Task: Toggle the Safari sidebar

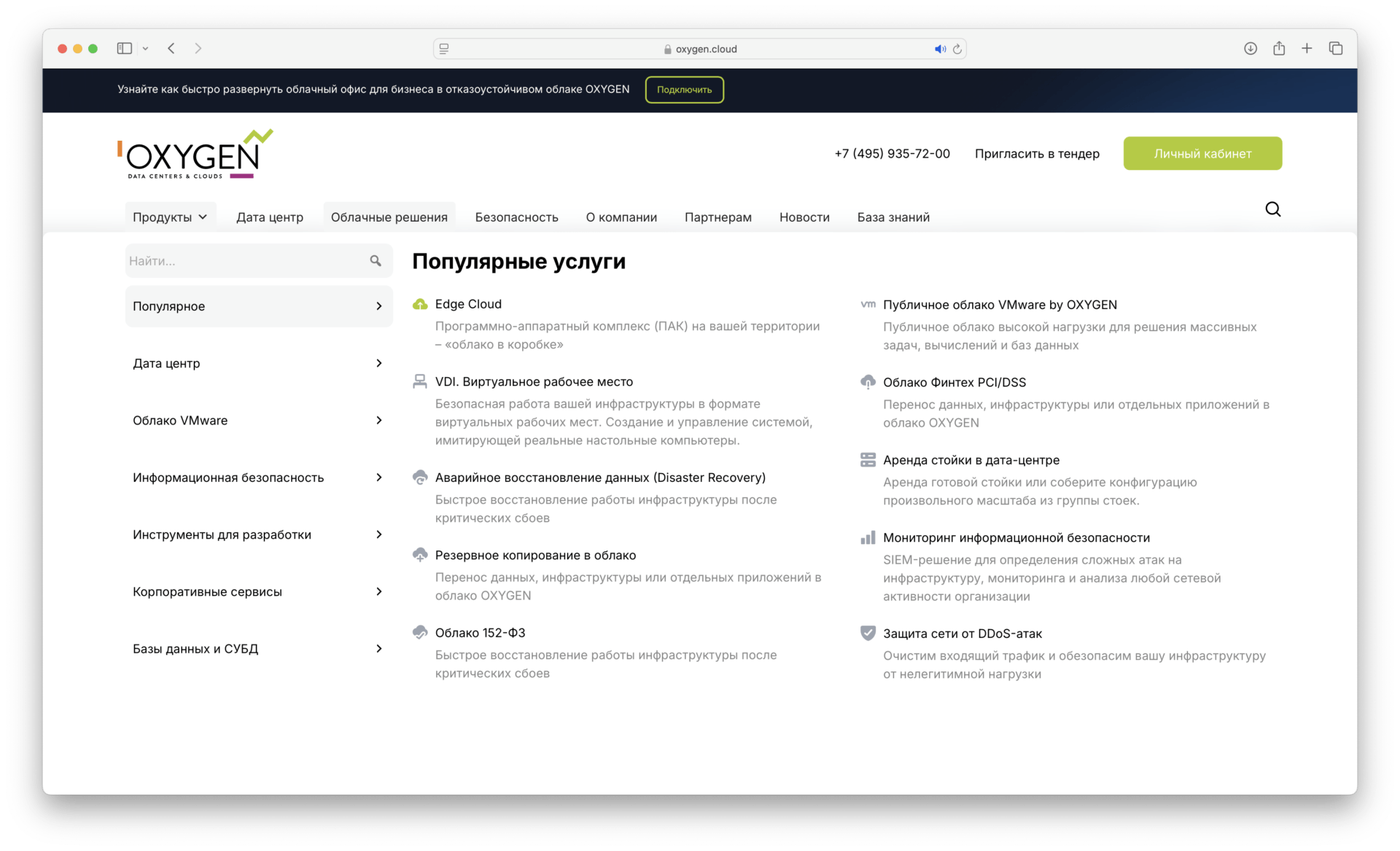Action: (x=125, y=48)
